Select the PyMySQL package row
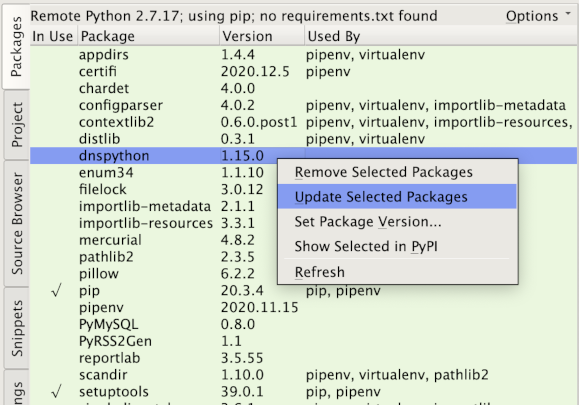 [x=304, y=325]
